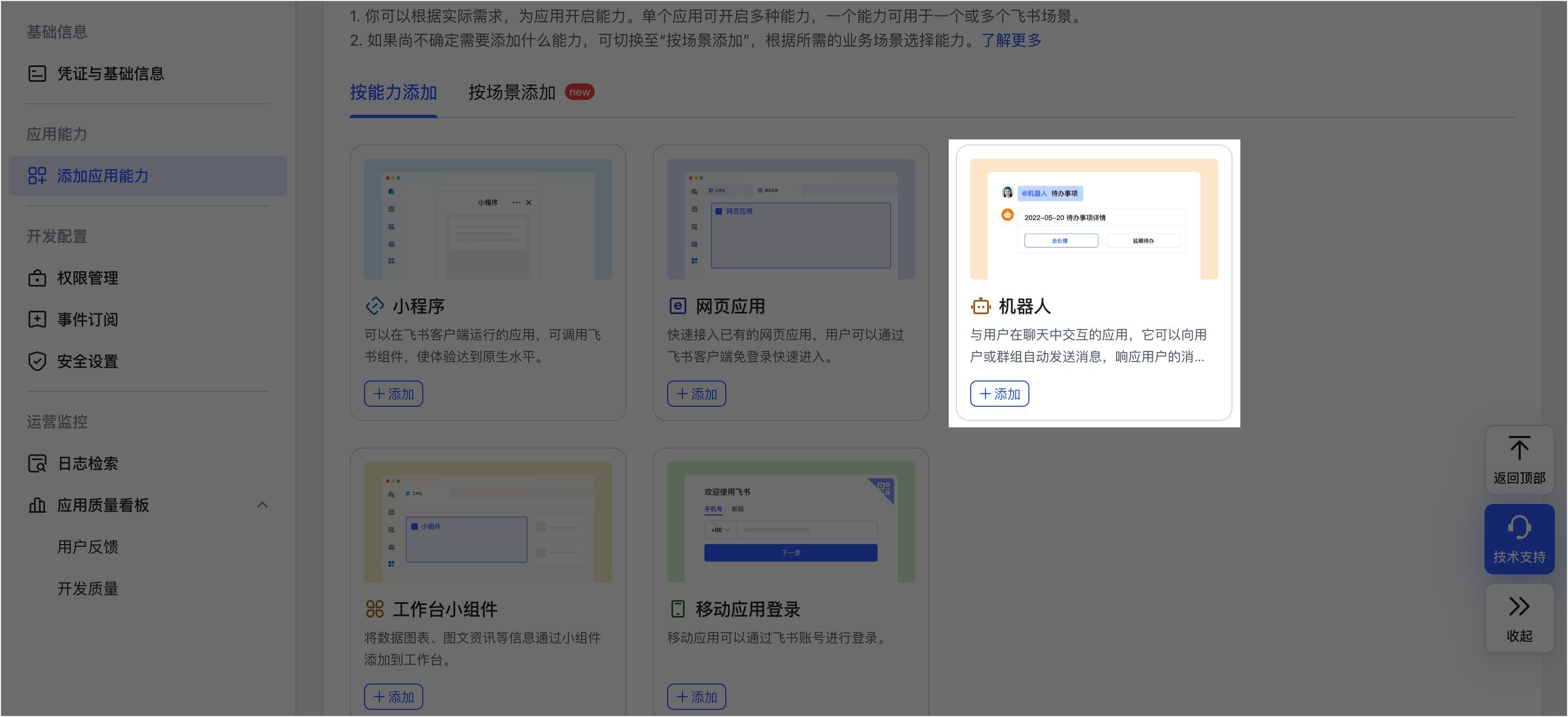Click the 应用质量看板 chart icon

[37, 505]
